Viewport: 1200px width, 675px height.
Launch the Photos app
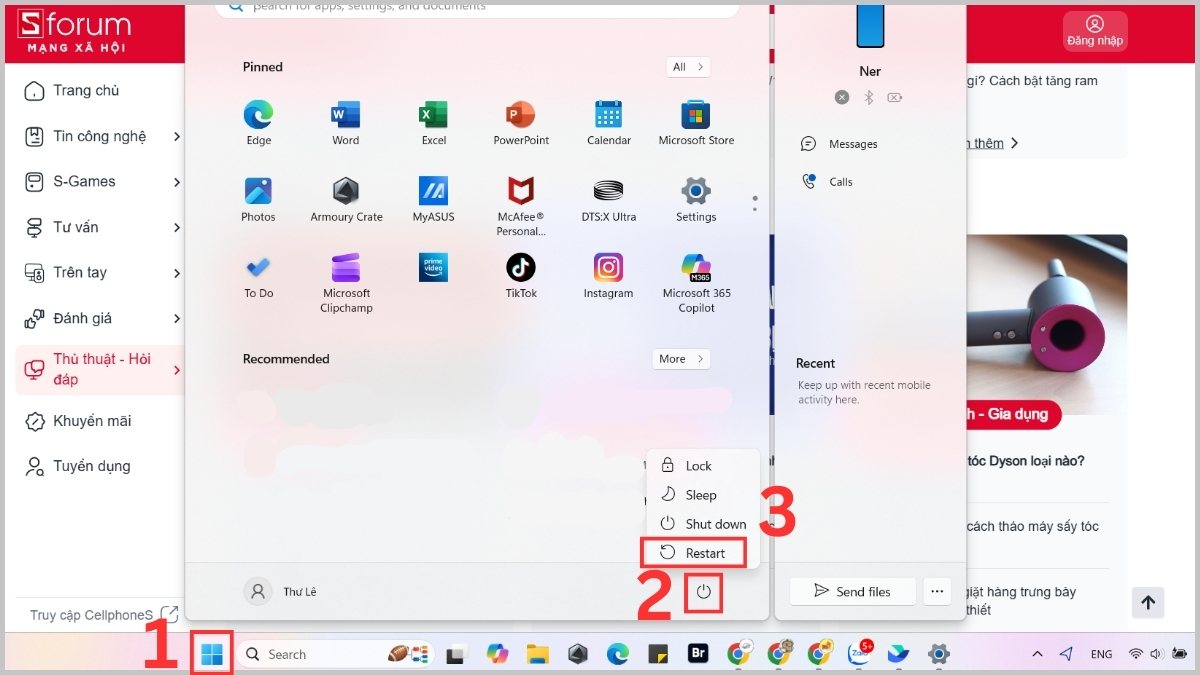258,200
